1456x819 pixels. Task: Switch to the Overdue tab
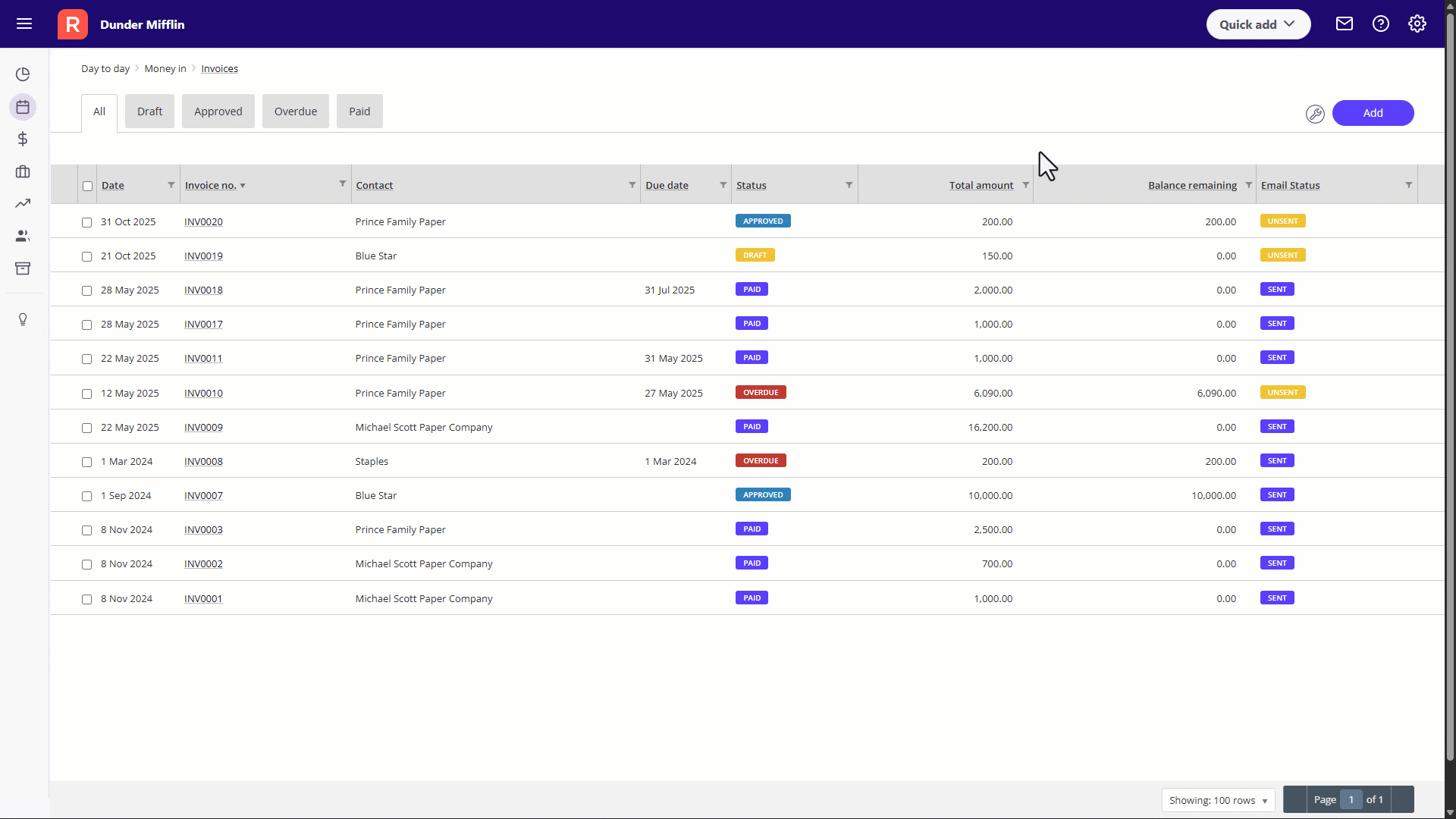click(x=295, y=111)
